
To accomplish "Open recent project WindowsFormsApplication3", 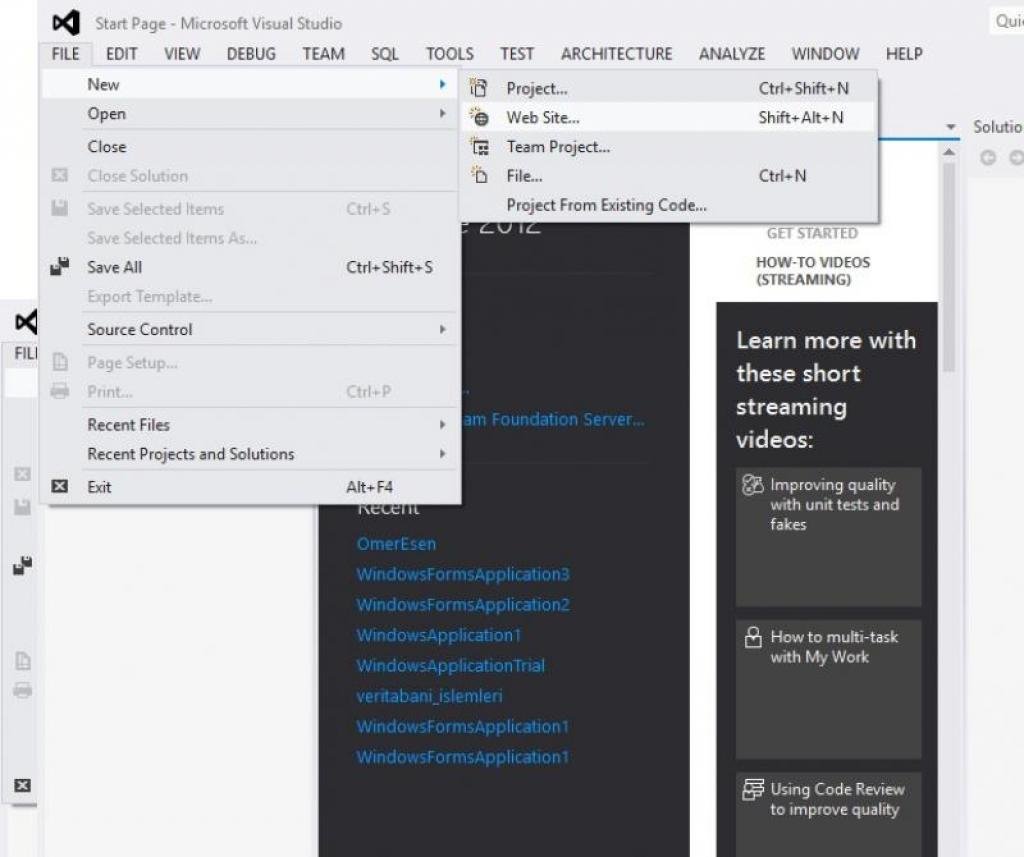I will [x=463, y=574].
